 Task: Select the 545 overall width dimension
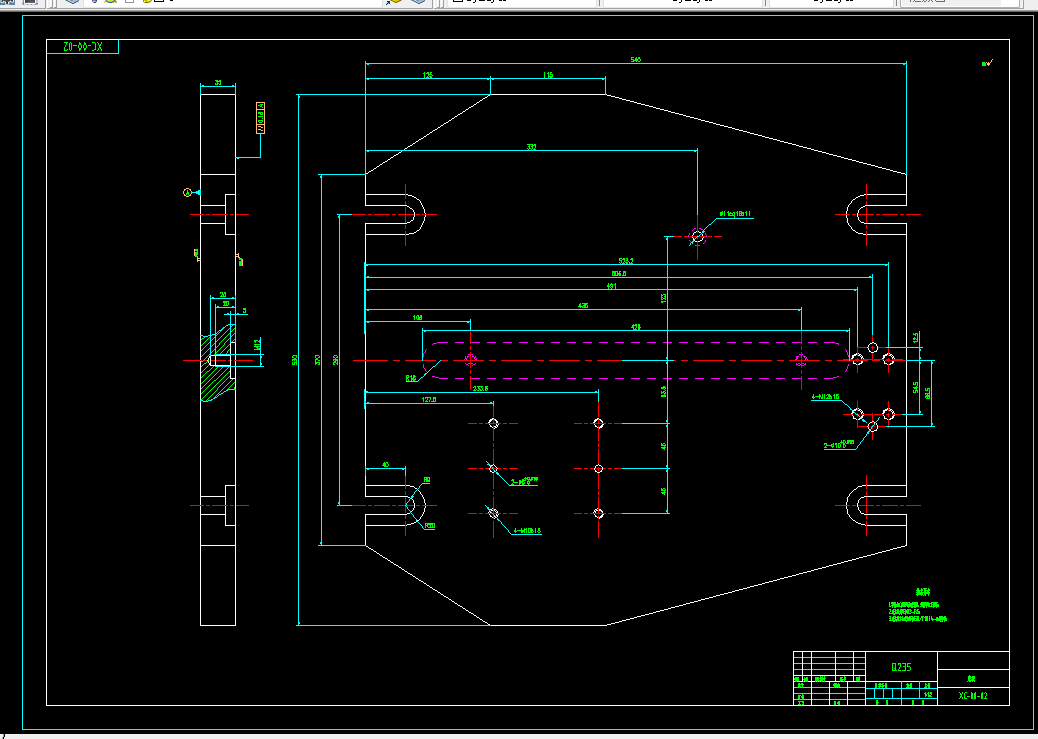point(636,60)
